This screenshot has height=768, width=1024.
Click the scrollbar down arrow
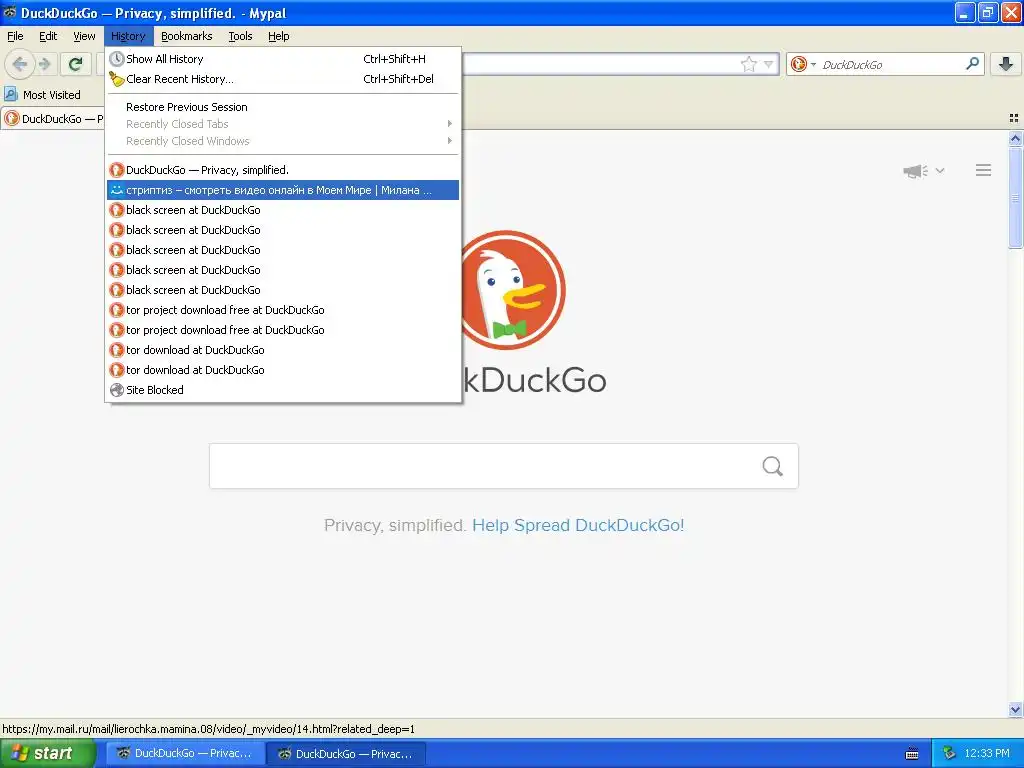pos(1015,710)
